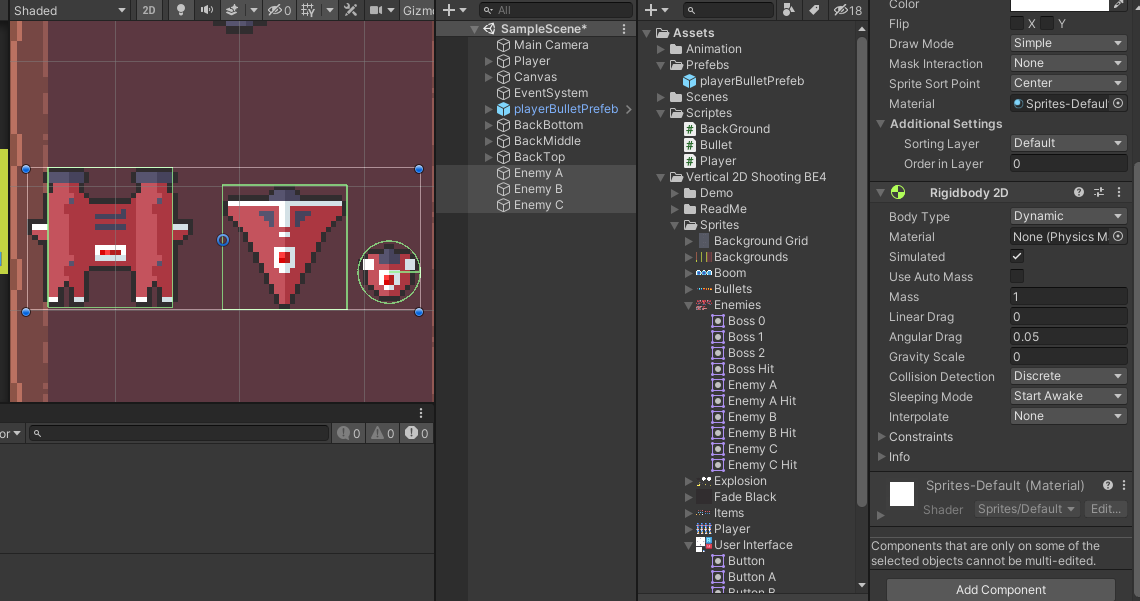Open SampleScene options kebab menu
The height and width of the screenshot is (601, 1140).
(x=624, y=29)
